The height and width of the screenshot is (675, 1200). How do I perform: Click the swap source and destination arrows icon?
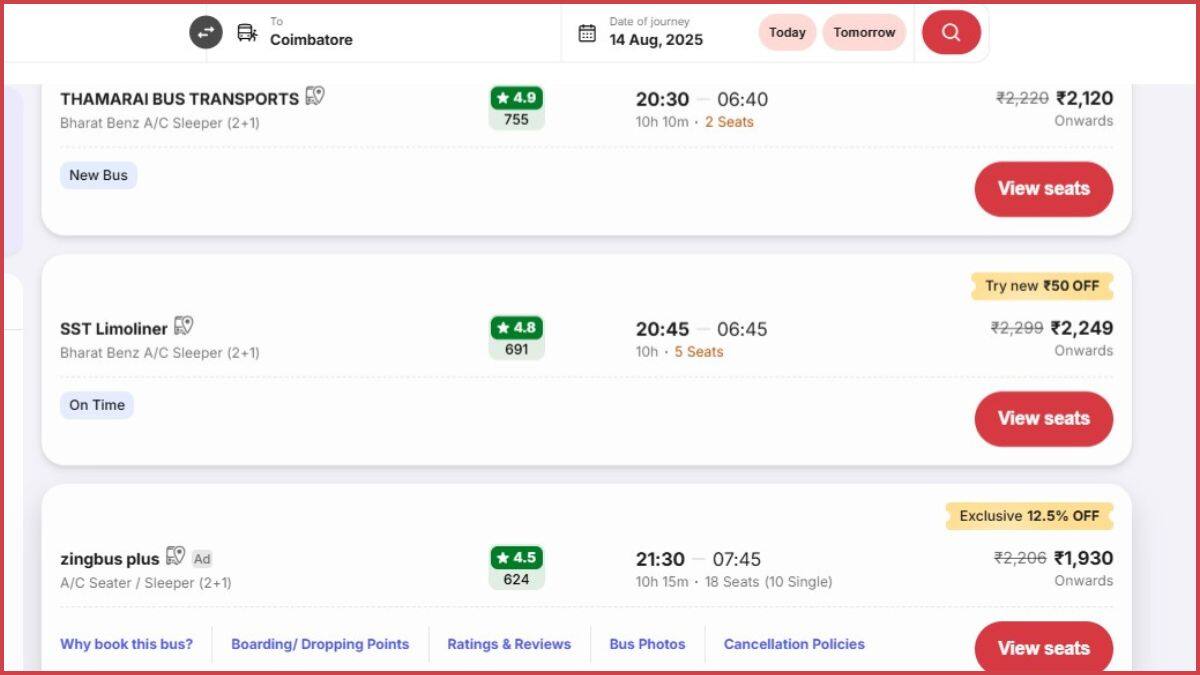(x=205, y=32)
